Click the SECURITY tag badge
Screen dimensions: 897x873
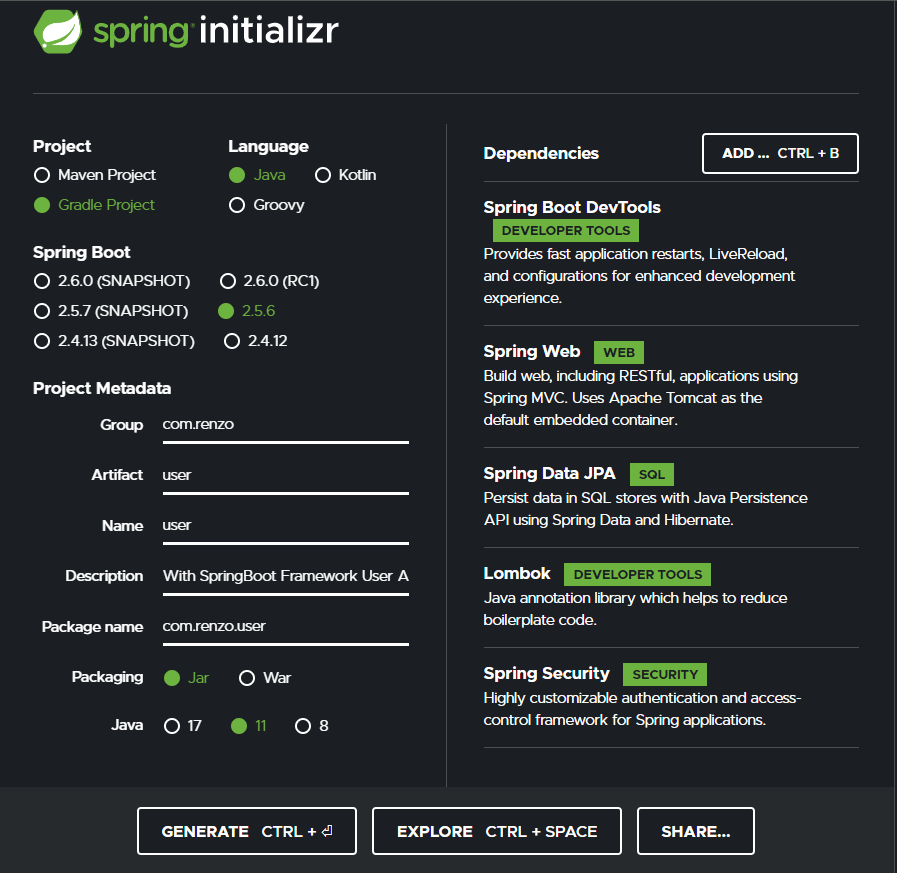pyautogui.click(x=665, y=674)
